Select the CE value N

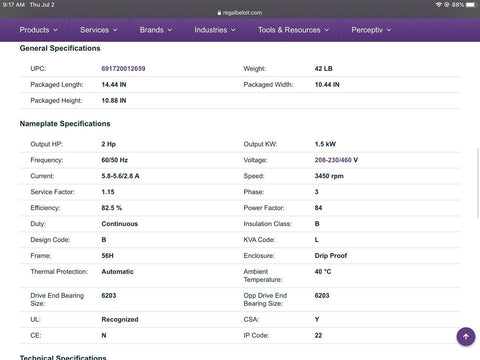pyautogui.click(x=104, y=335)
